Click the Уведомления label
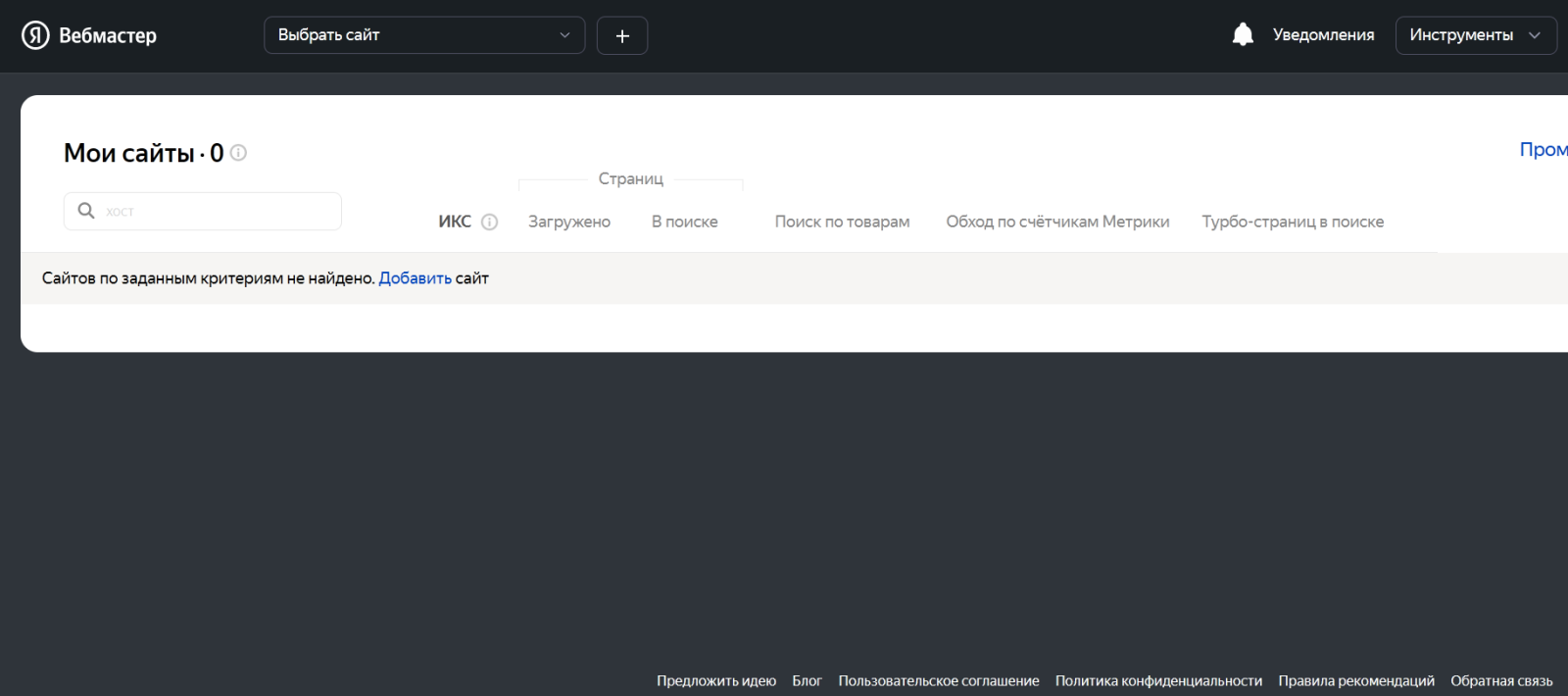The image size is (1568, 696). point(1323,35)
